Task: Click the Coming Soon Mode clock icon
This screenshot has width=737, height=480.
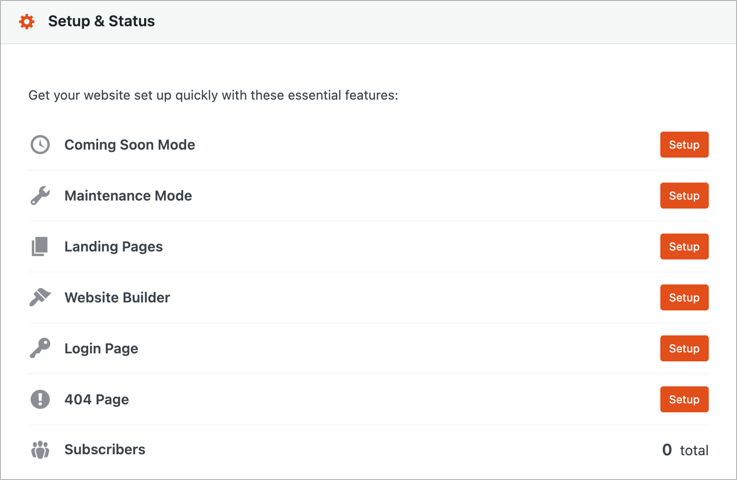Action: point(40,145)
